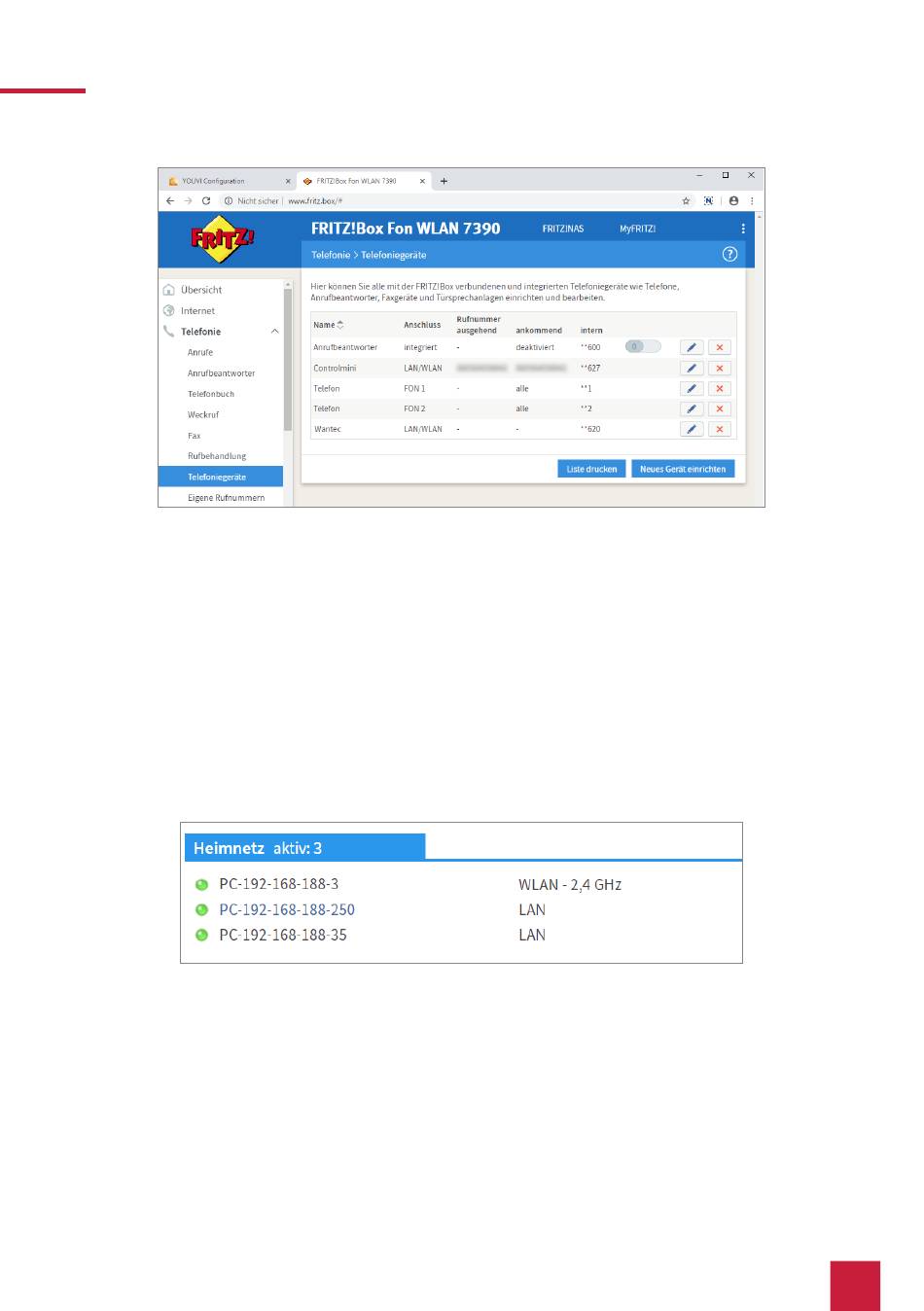924x1311 pixels.
Task: Click the Heimnetz aktiv: 3 header
Action: [304, 848]
